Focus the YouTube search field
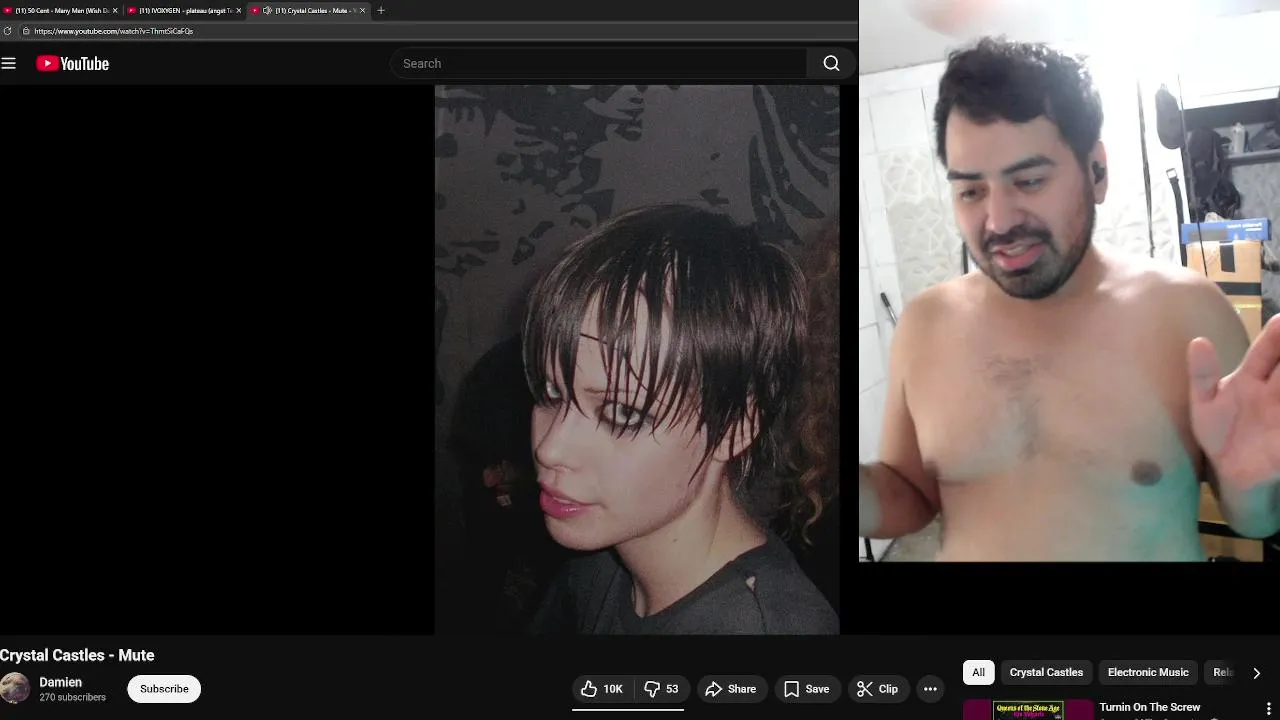The height and width of the screenshot is (720, 1280). (598, 63)
